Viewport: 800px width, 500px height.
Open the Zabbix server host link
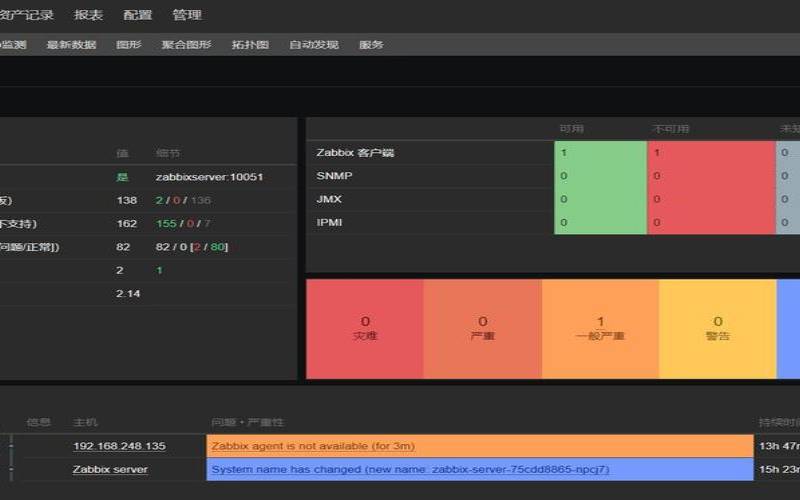pos(110,469)
